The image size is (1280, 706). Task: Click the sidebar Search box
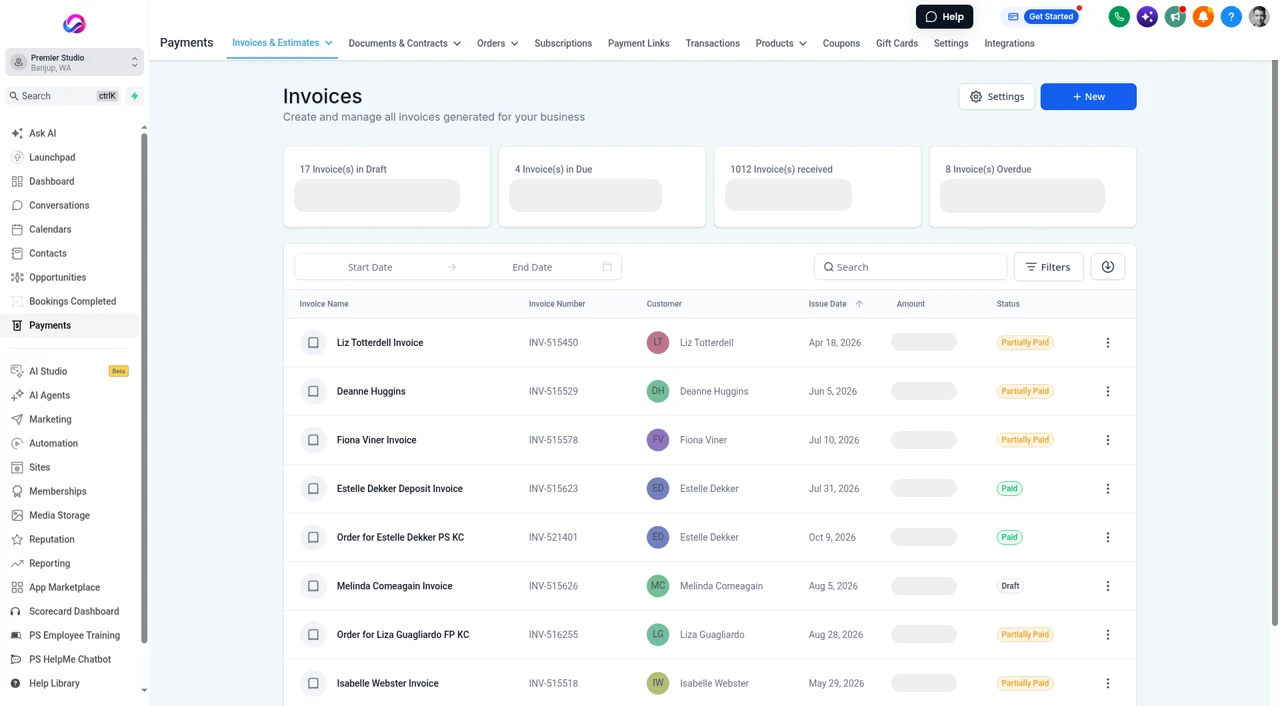(x=62, y=96)
